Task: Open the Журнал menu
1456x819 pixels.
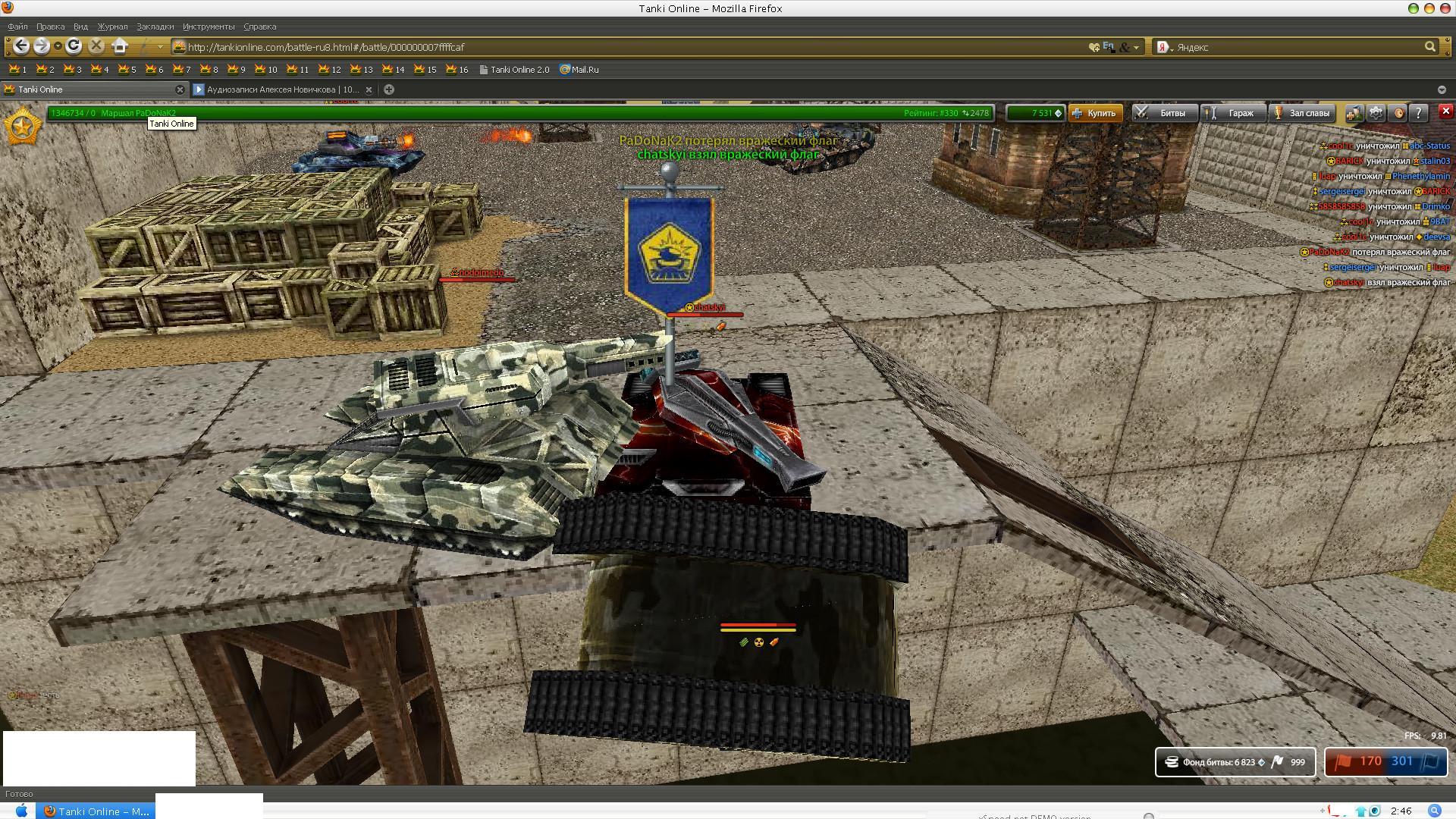Action: (112, 27)
